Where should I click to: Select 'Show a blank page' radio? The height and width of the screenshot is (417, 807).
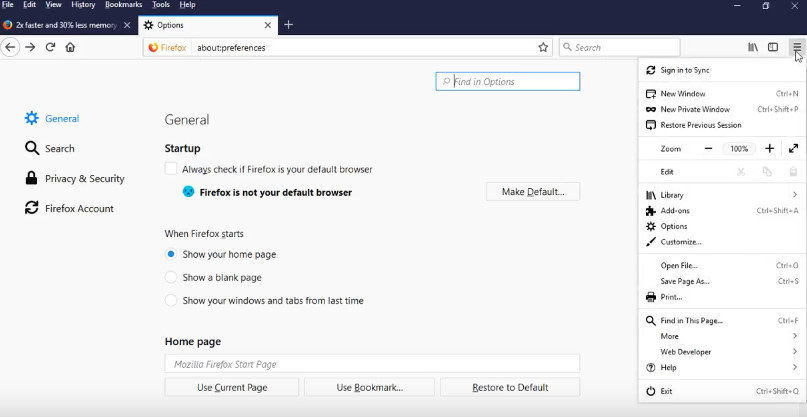(171, 277)
